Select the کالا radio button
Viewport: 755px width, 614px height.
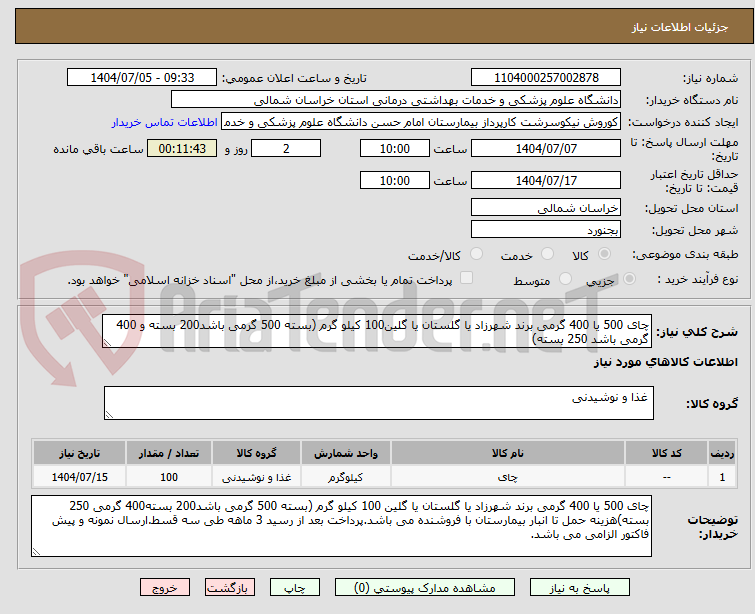(x=604, y=254)
